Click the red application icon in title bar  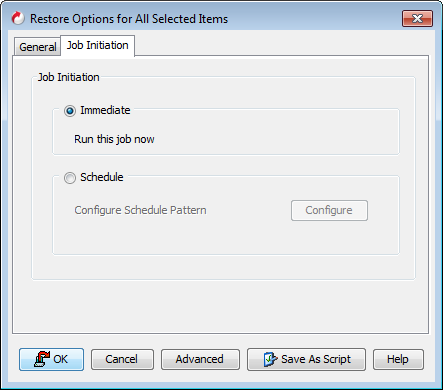(18, 18)
